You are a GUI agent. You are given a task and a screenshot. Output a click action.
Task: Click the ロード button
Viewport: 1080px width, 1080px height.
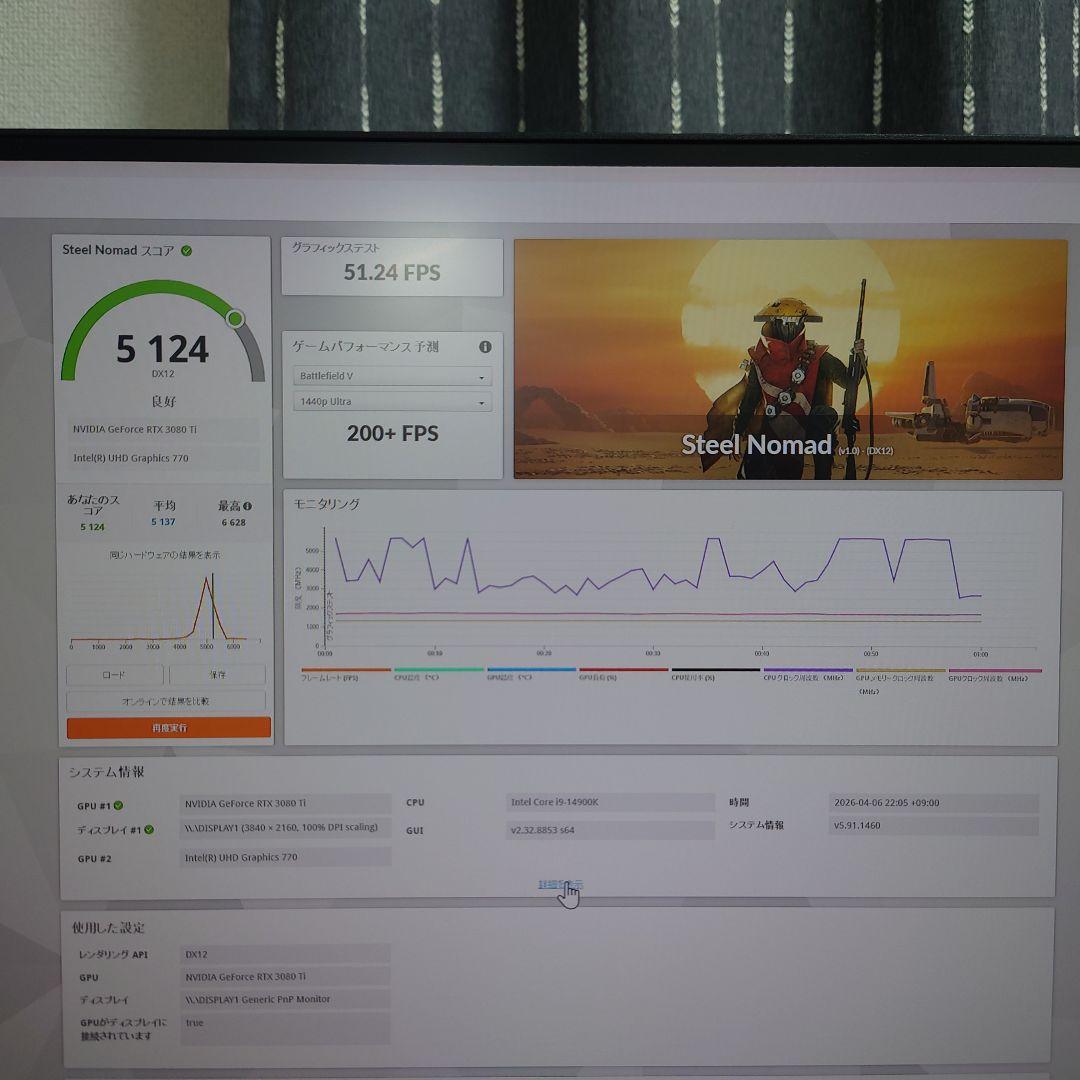click(114, 675)
